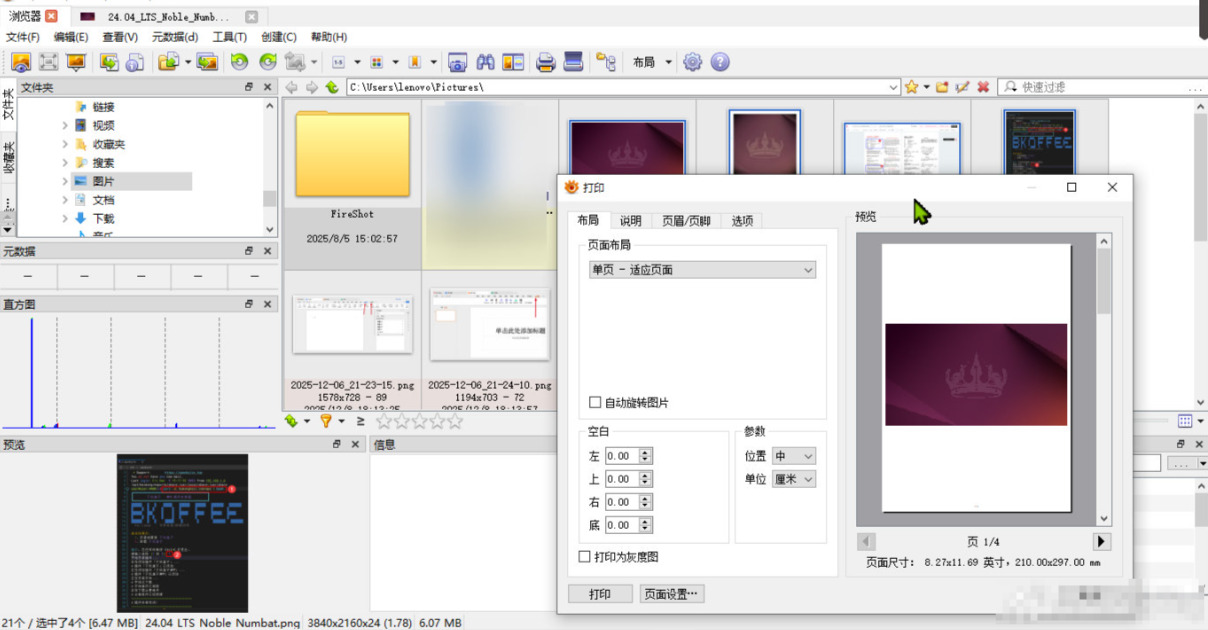The height and width of the screenshot is (630, 1208).
Task: Click the filter funnel icon
Action: [325, 421]
